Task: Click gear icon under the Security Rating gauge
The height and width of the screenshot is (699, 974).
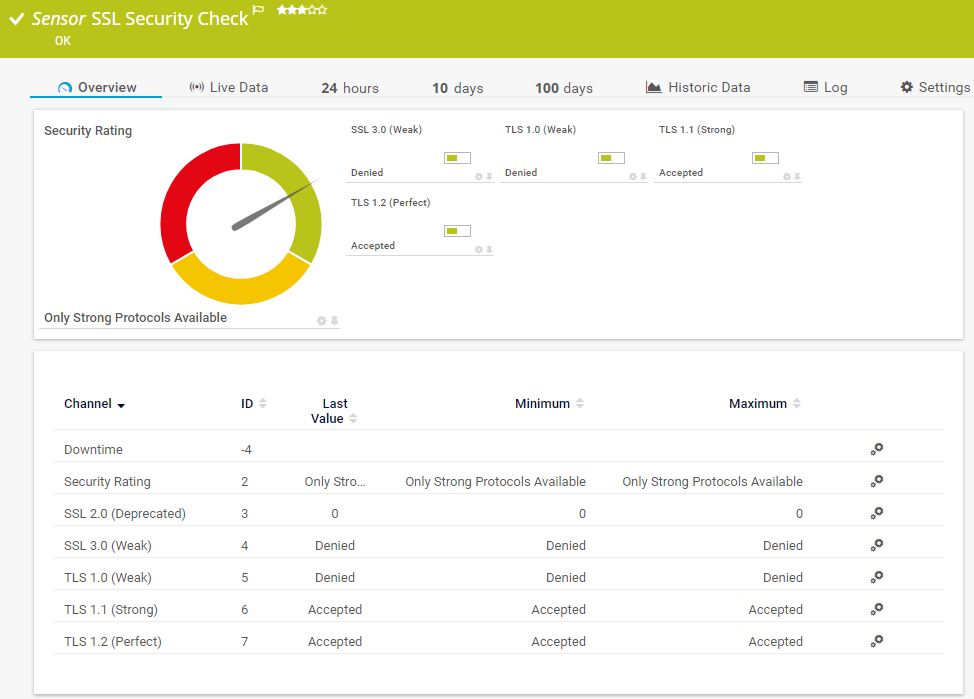Action: 321,321
